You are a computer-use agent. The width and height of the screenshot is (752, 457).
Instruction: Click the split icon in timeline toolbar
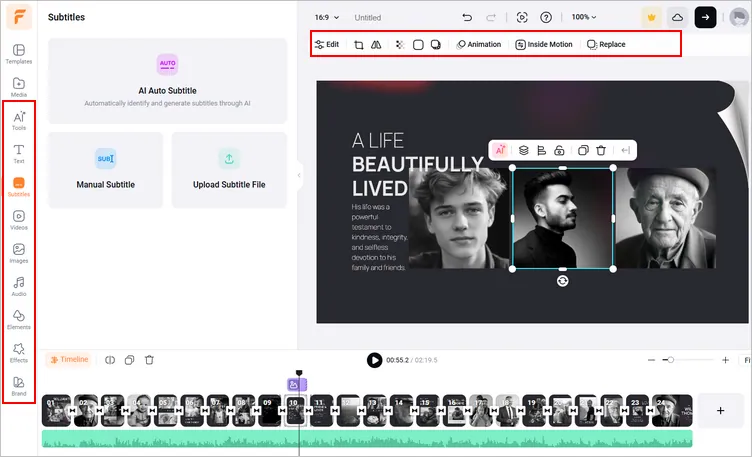coord(110,360)
